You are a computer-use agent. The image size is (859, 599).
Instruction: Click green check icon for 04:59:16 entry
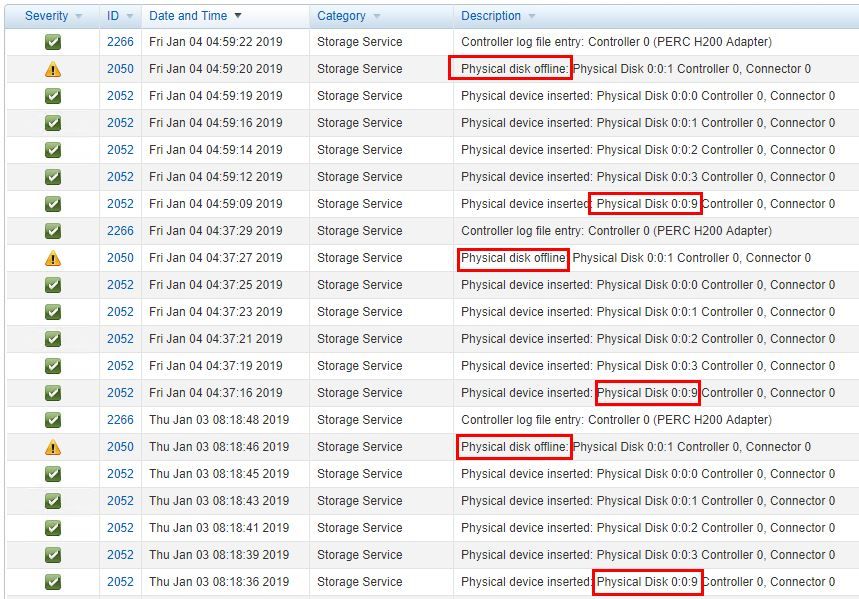53,123
